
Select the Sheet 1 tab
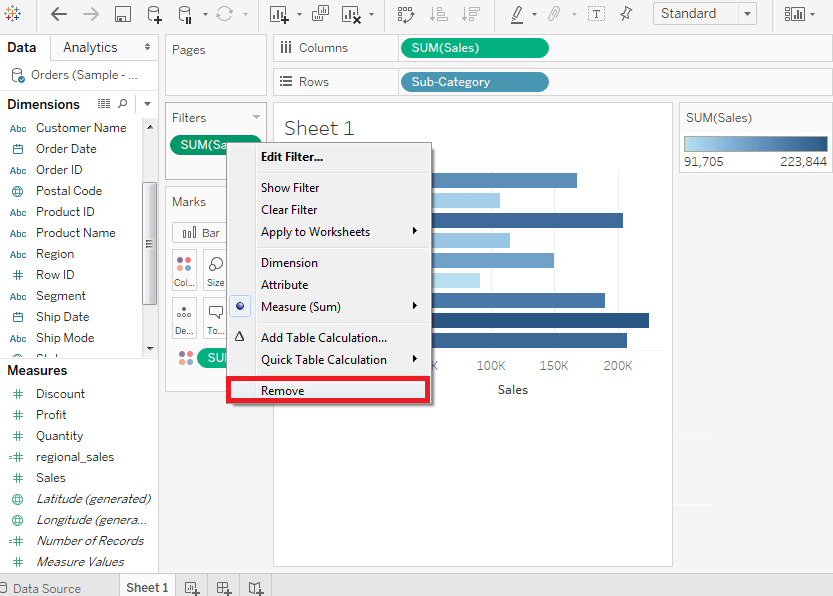(x=147, y=588)
